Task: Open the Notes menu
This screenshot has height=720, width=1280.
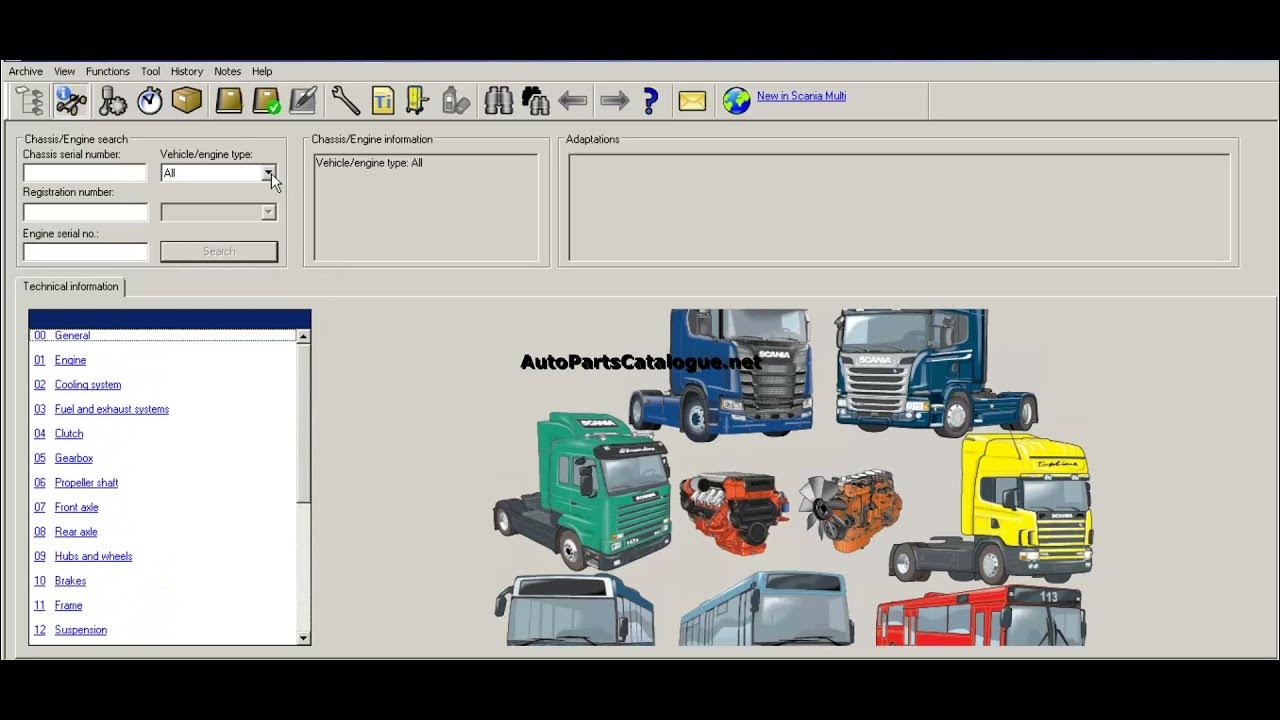Action: [227, 71]
